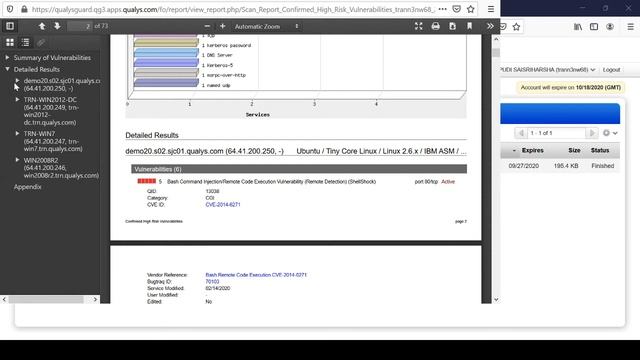Open page actions three-dot menu

(x=442, y=9)
